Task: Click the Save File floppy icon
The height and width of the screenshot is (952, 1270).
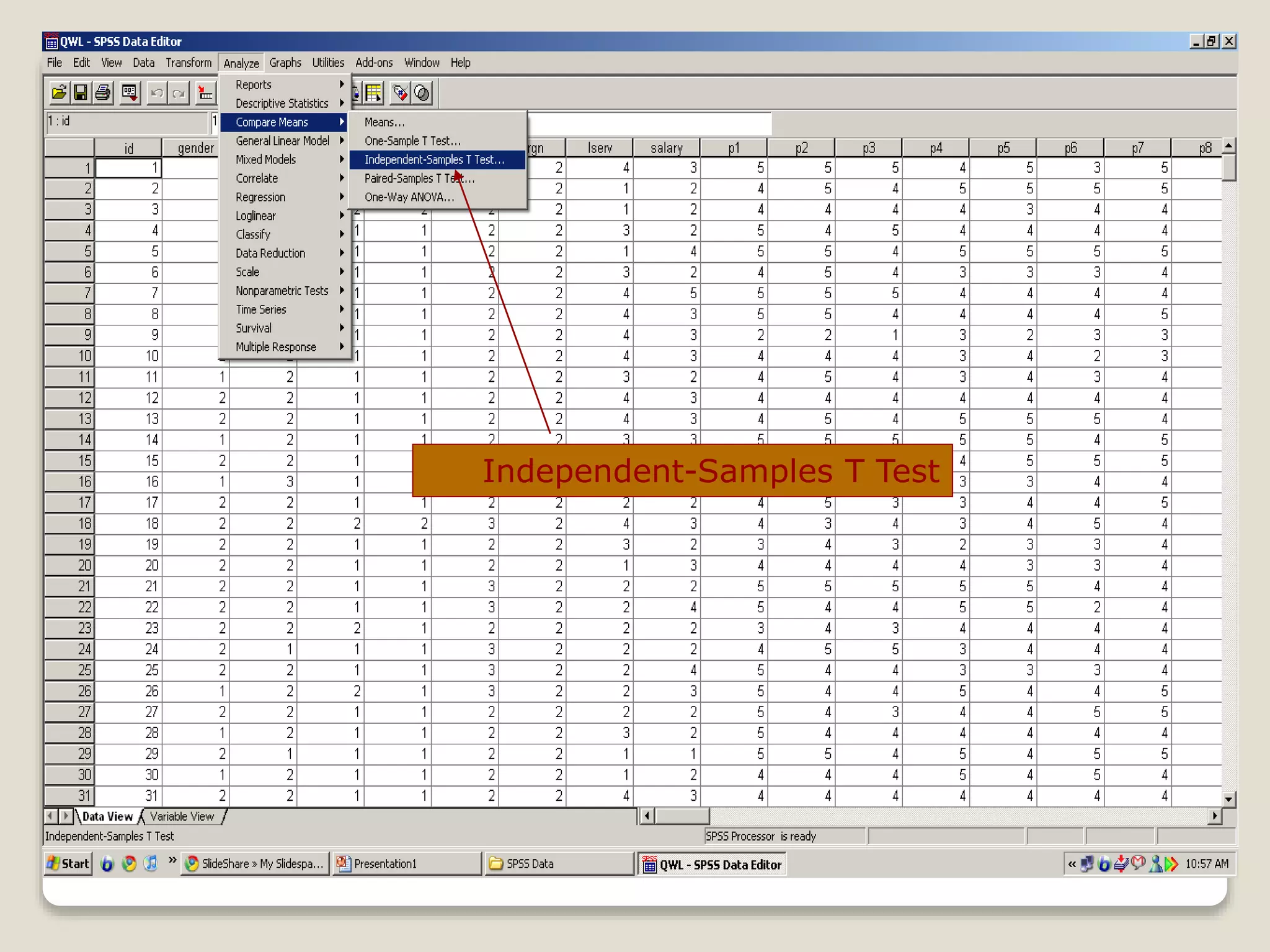Action: pyautogui.click(x=81, y=93)
